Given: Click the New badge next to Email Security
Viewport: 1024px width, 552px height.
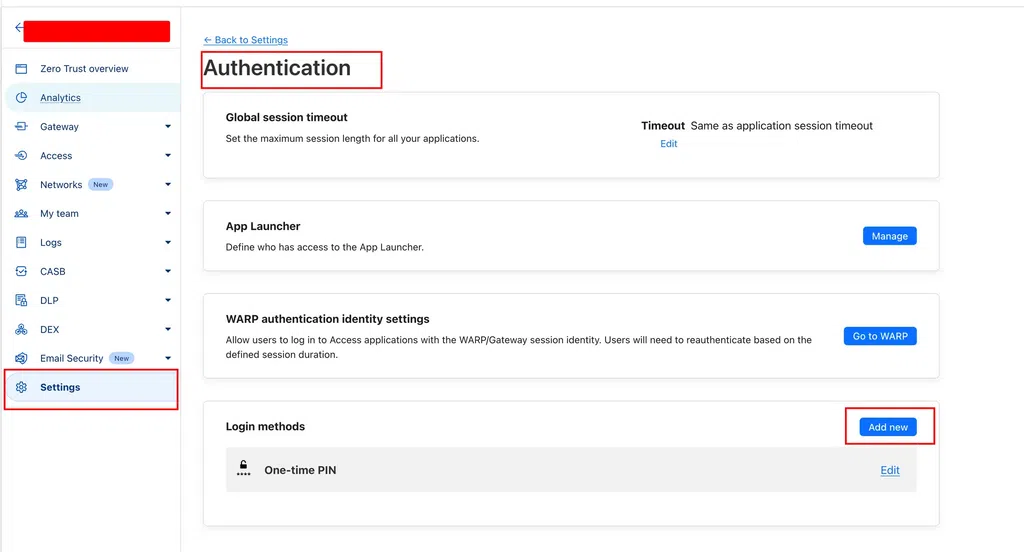Looking at the screenshot, I should point(121,358).
